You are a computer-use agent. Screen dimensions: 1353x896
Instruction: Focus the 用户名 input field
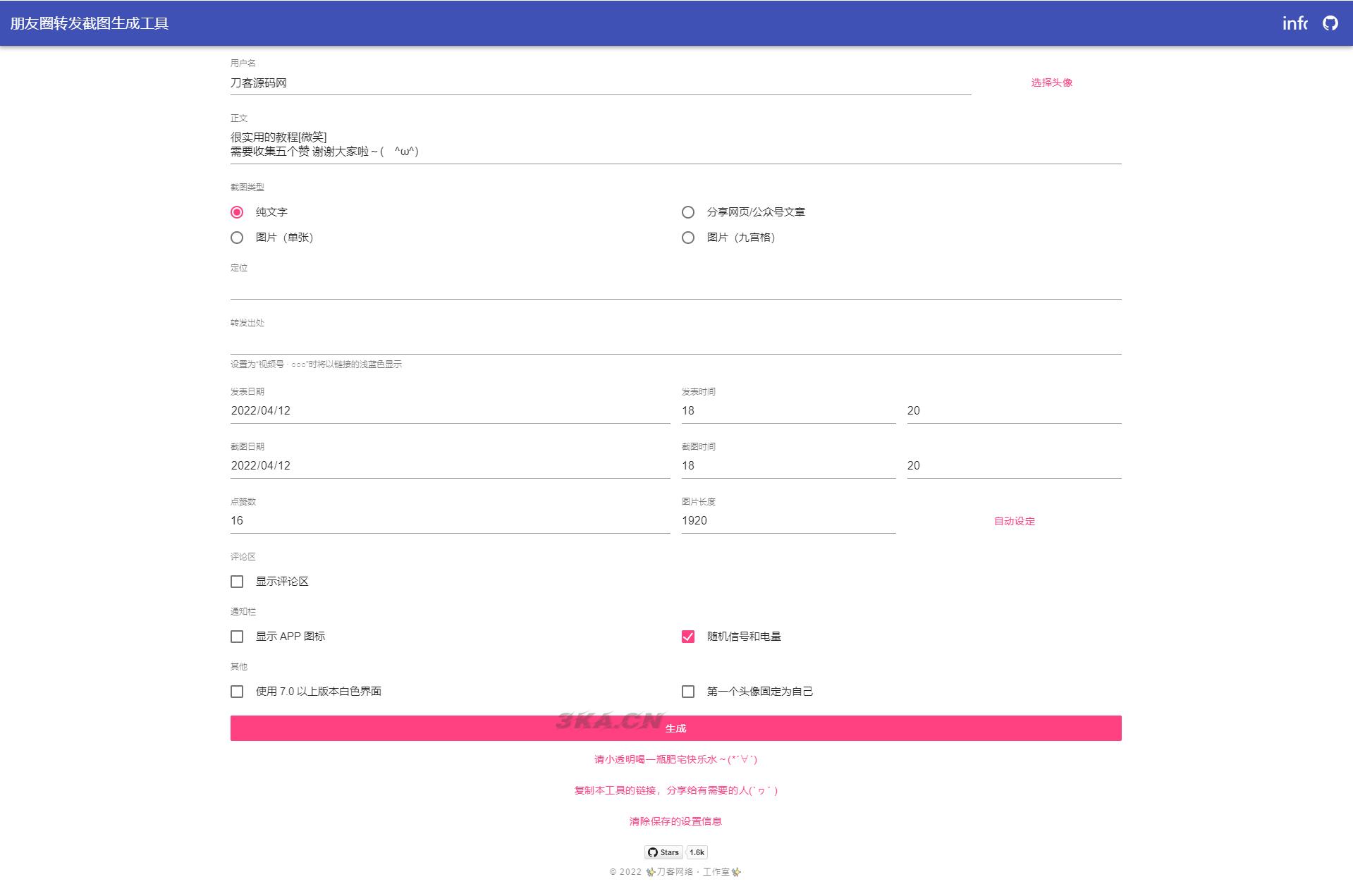tap(600, 83)
